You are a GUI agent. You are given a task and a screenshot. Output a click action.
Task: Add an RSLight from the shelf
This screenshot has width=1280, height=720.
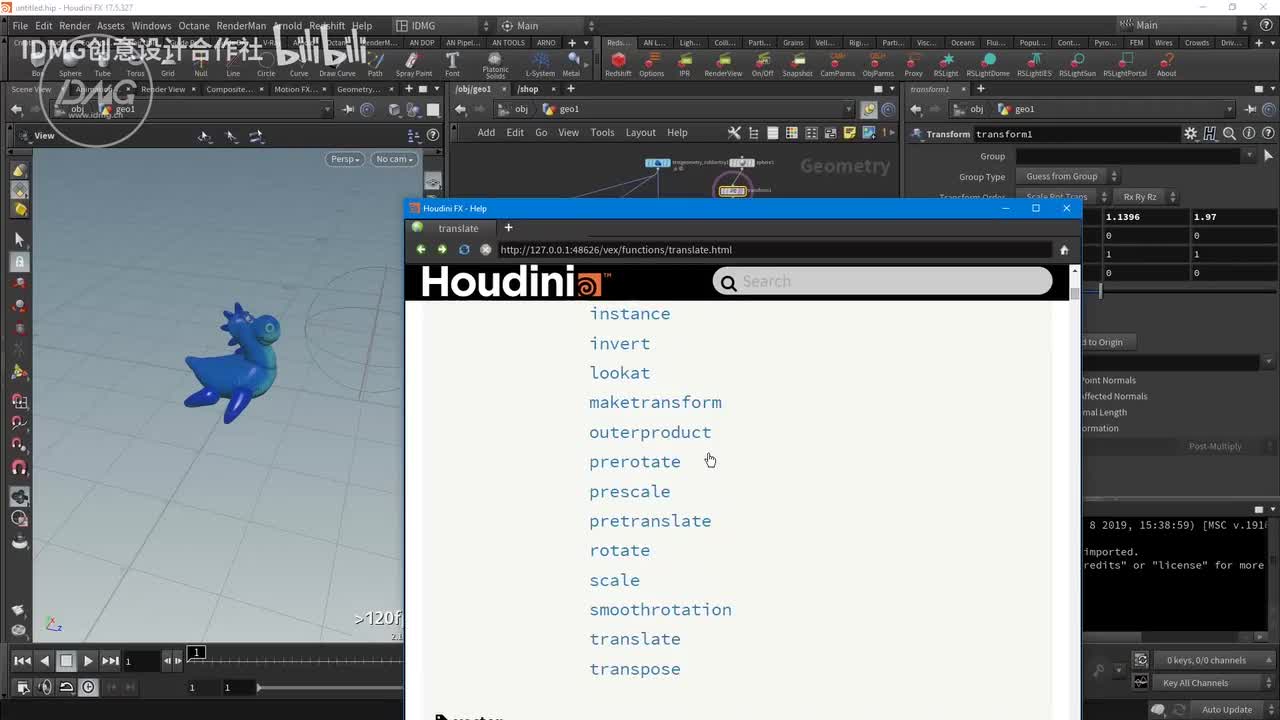point(945,64)
